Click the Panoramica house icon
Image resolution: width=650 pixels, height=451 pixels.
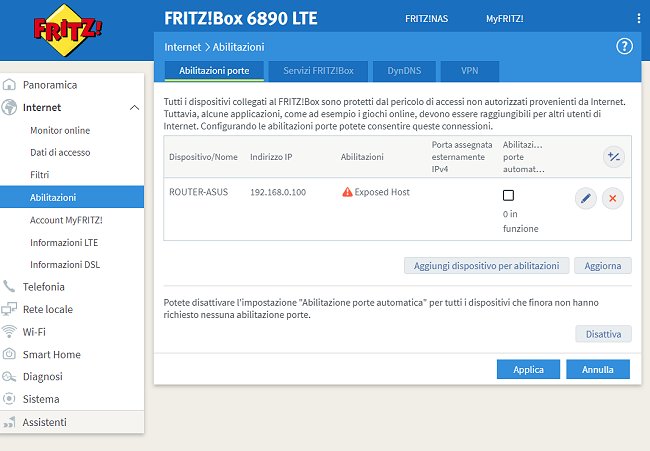tap(9, 85)
